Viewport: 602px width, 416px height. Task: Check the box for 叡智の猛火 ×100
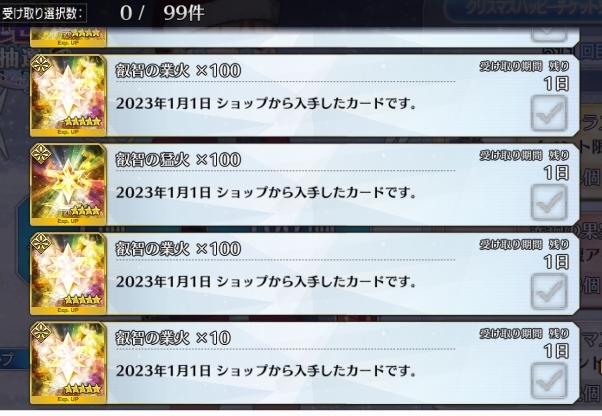(x=549, y=203)
